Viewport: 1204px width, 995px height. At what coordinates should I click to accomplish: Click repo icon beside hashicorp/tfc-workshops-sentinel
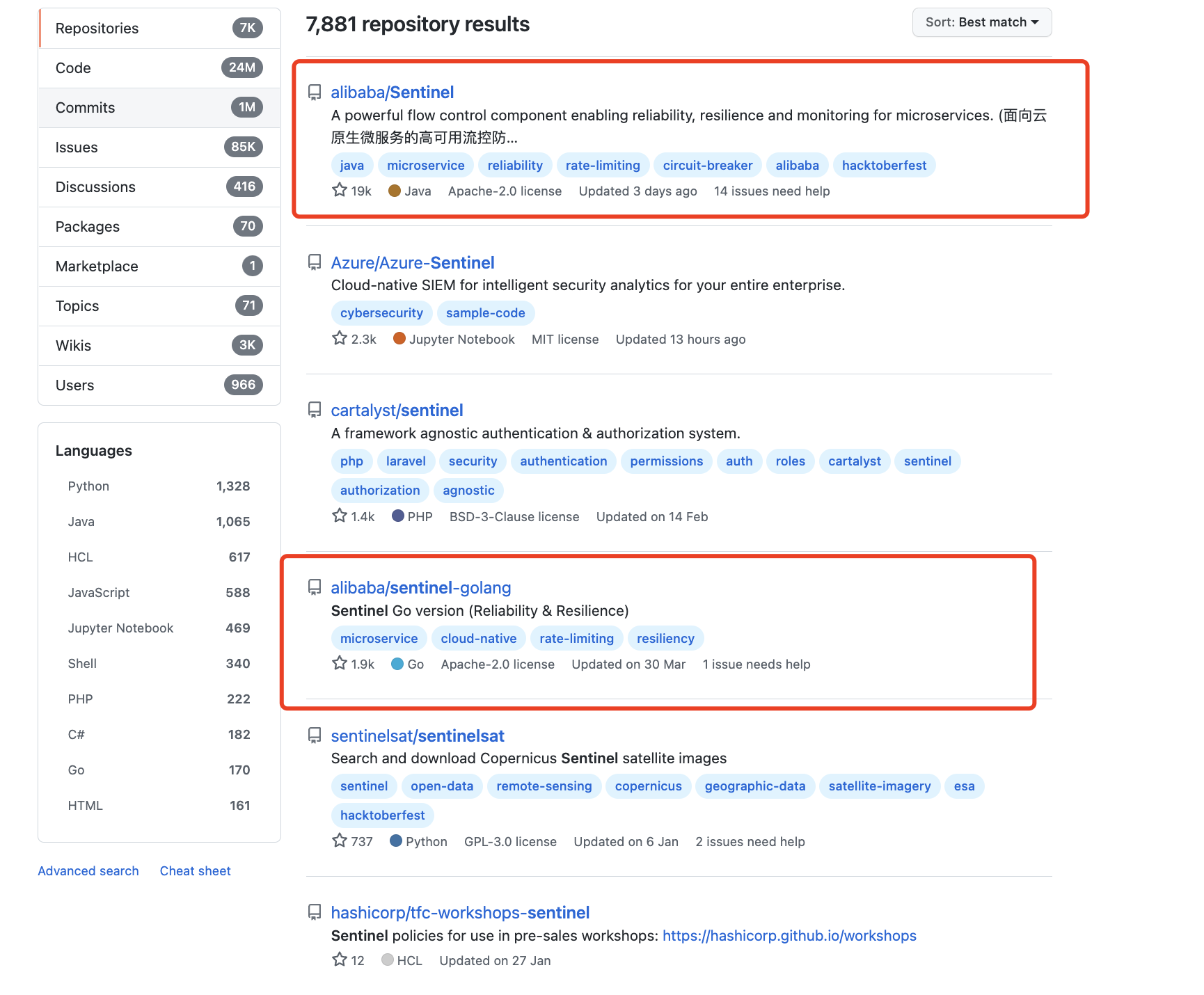click(315, 912)
